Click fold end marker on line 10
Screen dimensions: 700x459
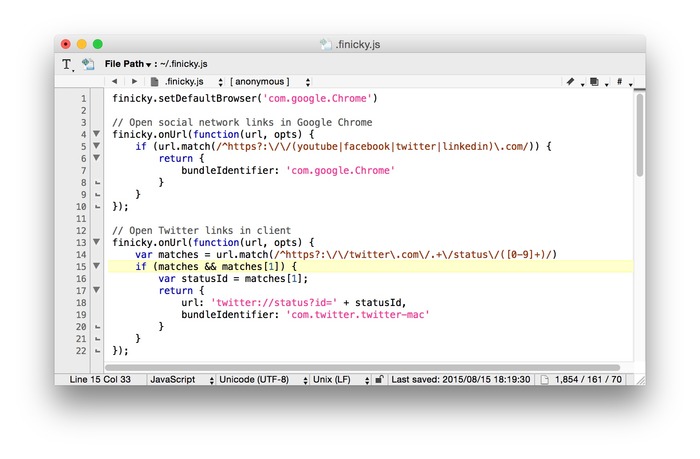click(x=97, y=207)
